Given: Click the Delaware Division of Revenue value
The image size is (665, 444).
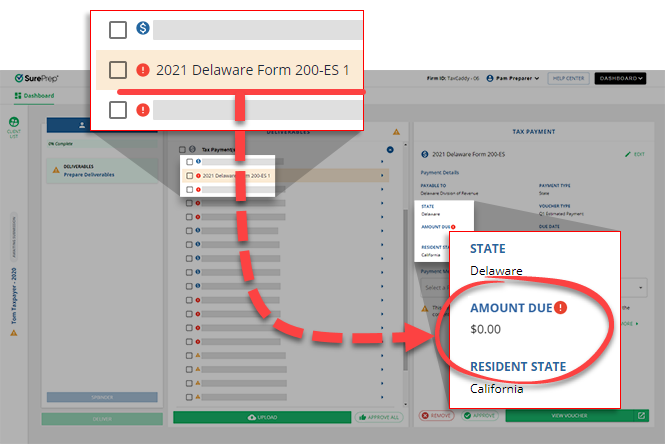Looking at the screenshot, I should tap(449, 193).
